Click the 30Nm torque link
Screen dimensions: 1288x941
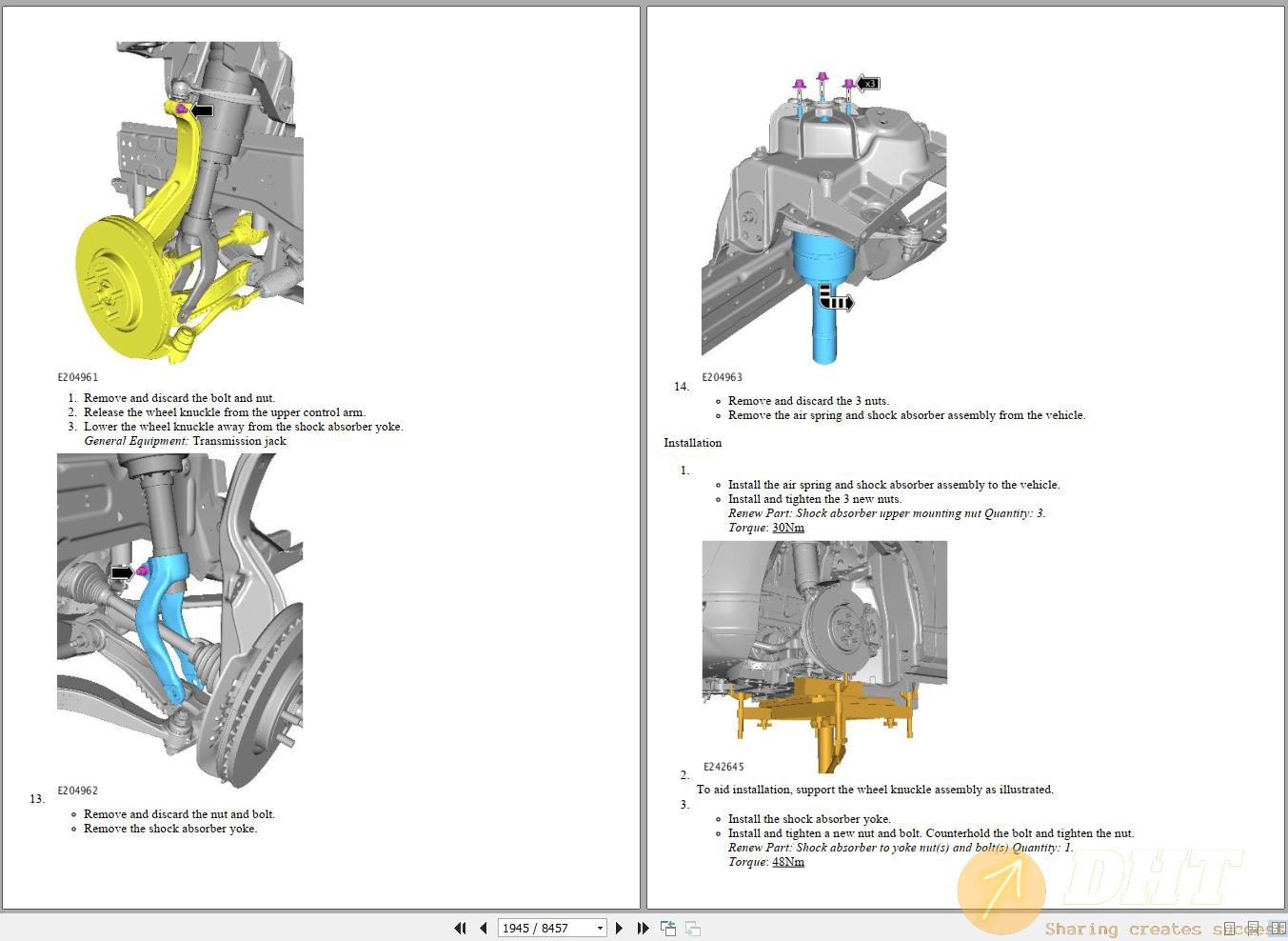click(788, 528)
